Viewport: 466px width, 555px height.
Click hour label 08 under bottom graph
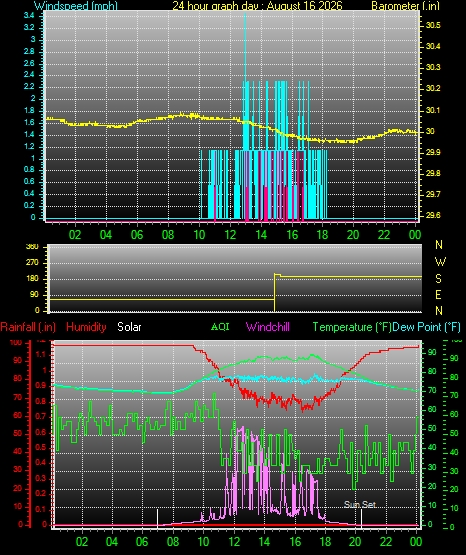173,542
